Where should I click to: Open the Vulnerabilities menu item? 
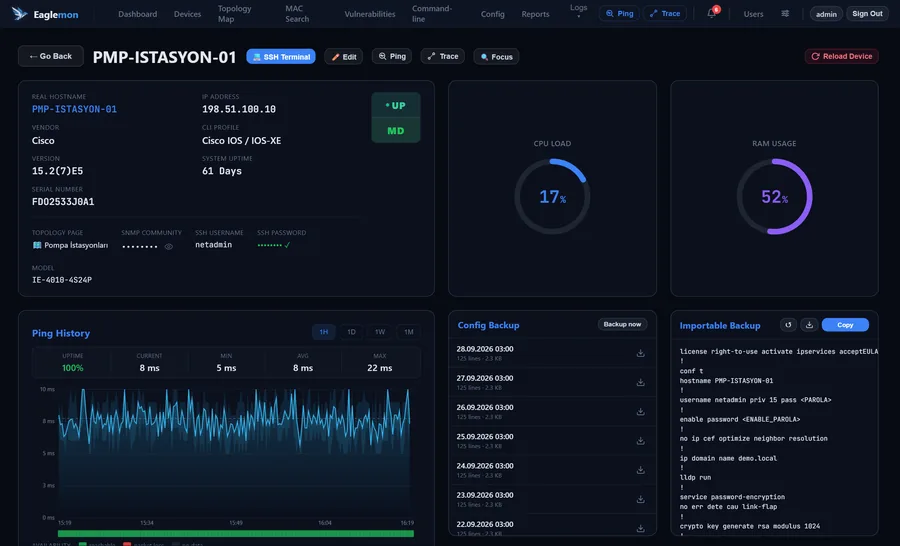click(370, 14)
